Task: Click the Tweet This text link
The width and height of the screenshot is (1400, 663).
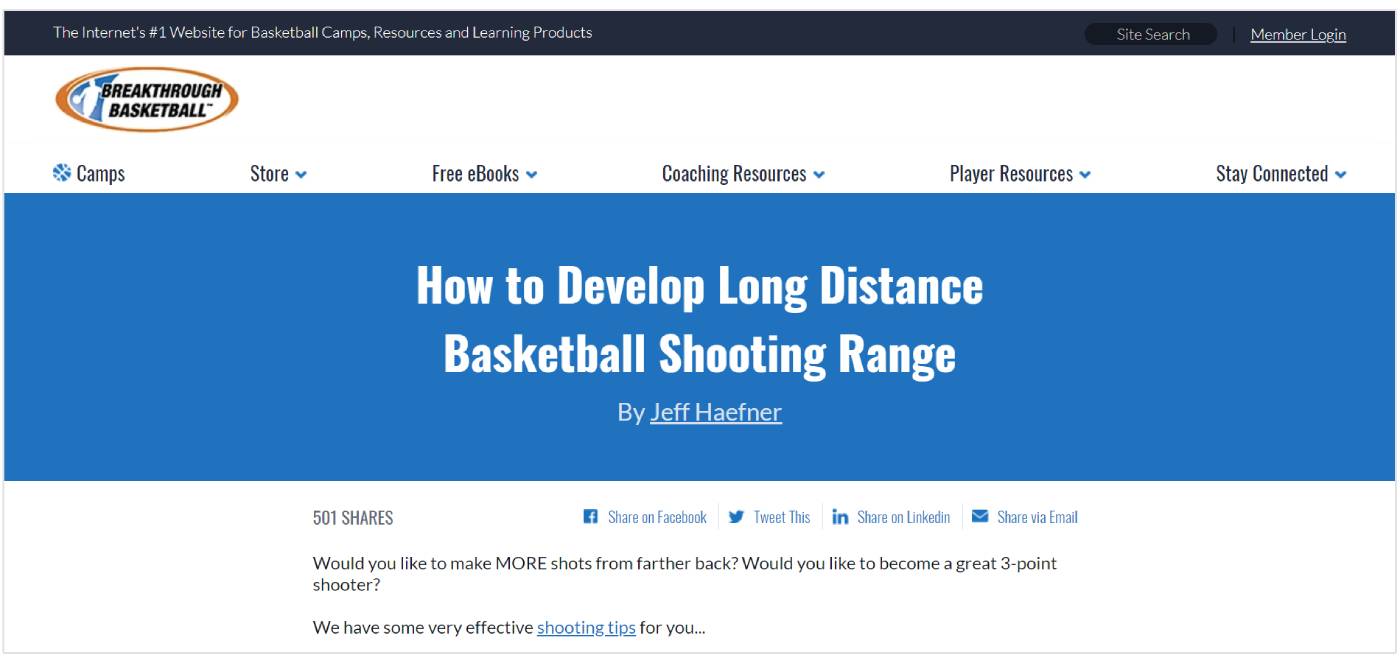Action: tap(782, 517)
